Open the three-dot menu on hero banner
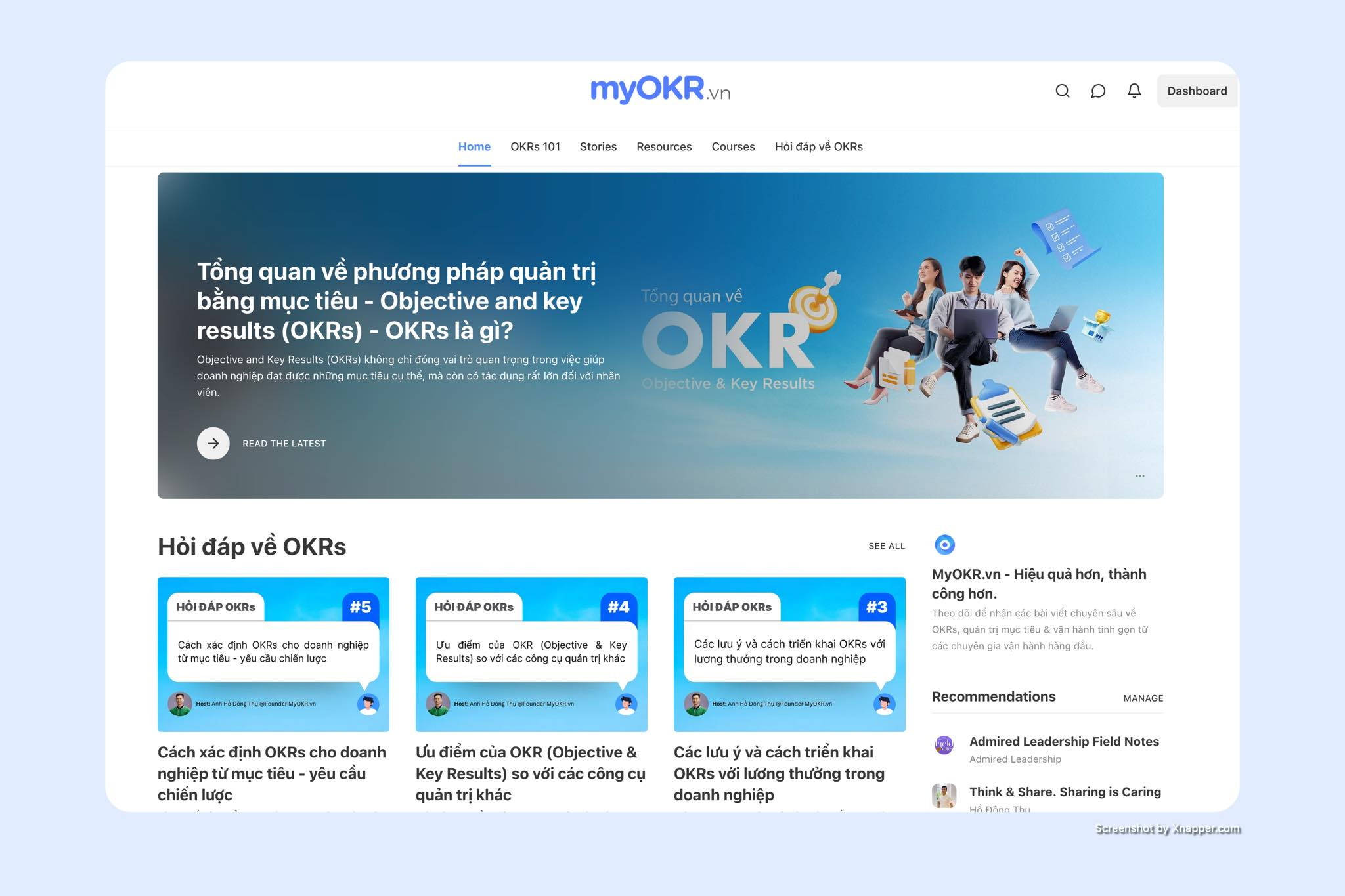Image resolution: width=1345 pixels, height=896 pixels. tap(1140, 476)
